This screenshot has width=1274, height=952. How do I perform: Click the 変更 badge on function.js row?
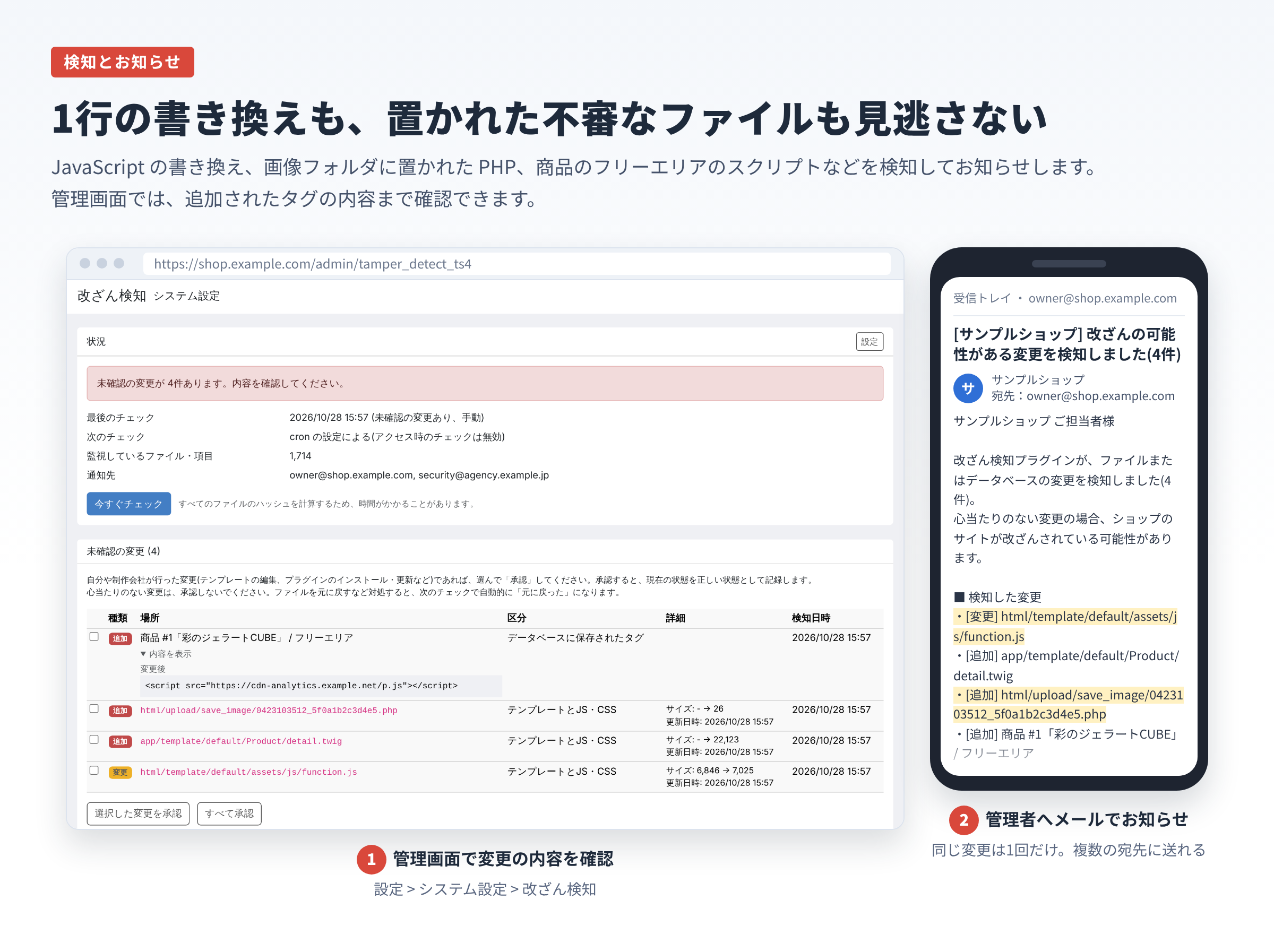[120, 772]
